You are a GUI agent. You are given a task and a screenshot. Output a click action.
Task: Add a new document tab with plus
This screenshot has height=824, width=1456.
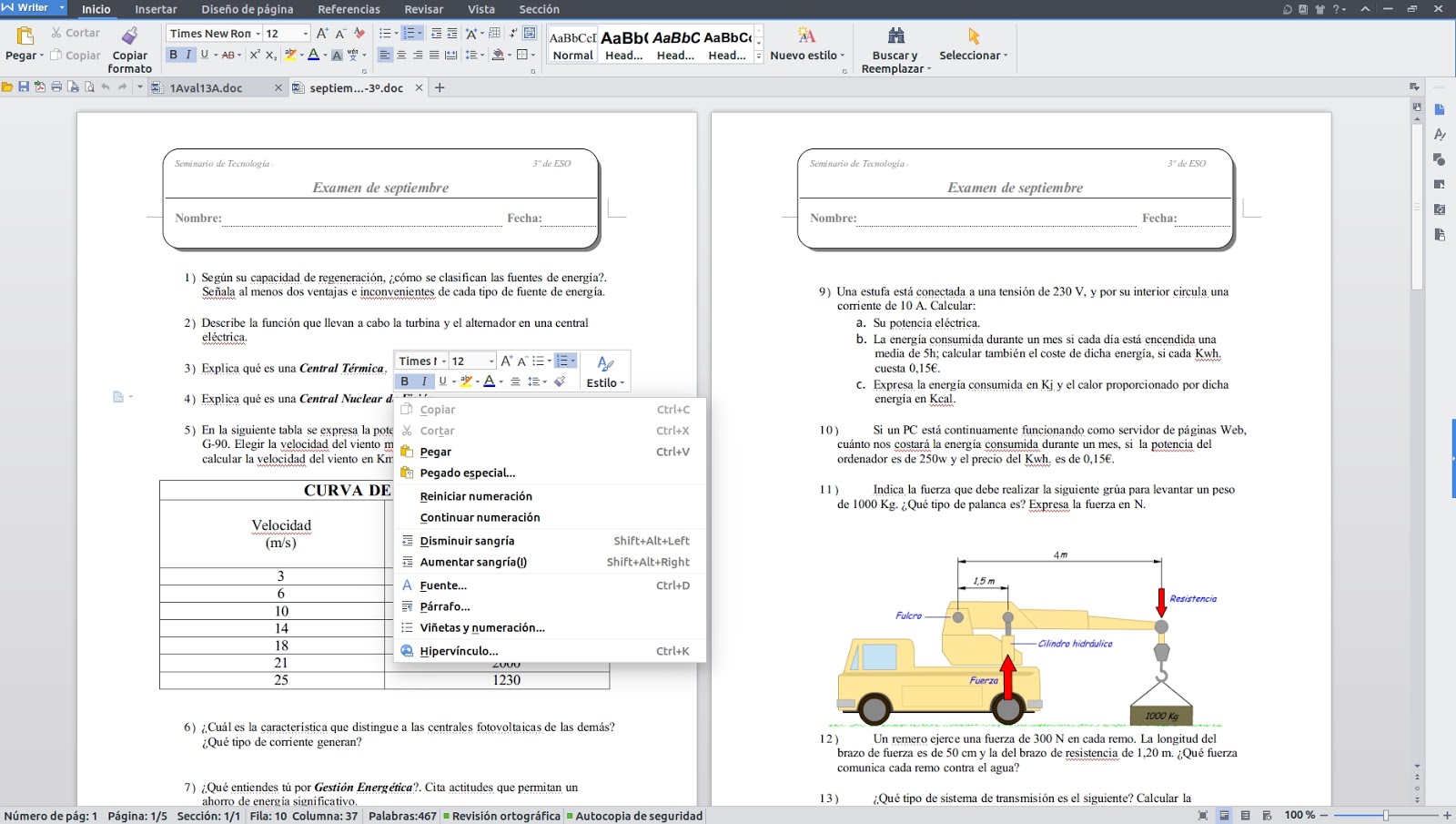click(x=440, y=87)
